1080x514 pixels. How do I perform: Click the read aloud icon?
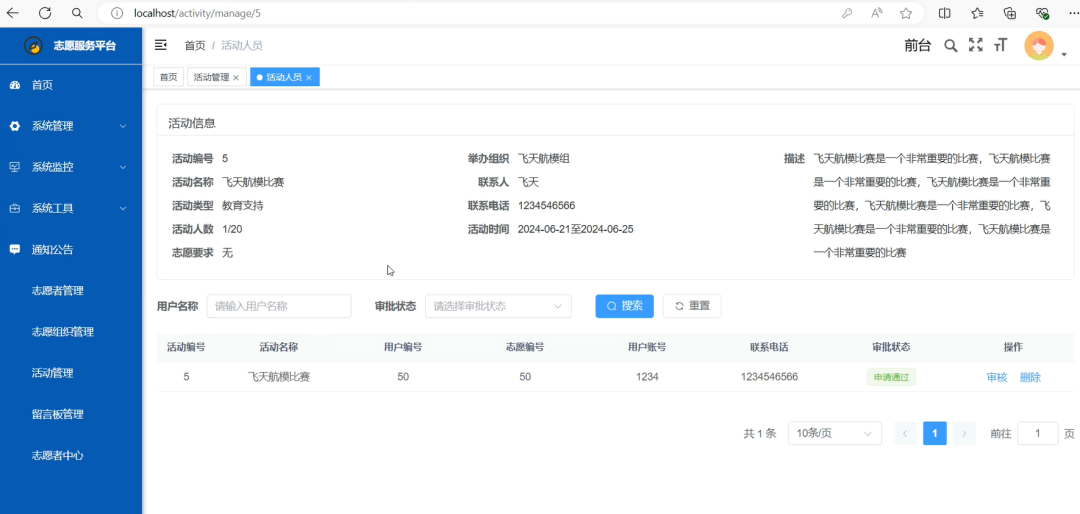point(877,13)
